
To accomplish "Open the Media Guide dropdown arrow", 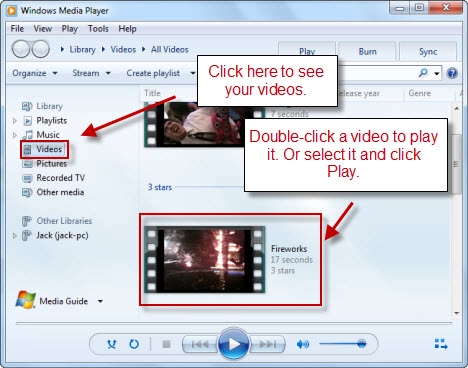I will pyautogui.click(x=100, y=301).
